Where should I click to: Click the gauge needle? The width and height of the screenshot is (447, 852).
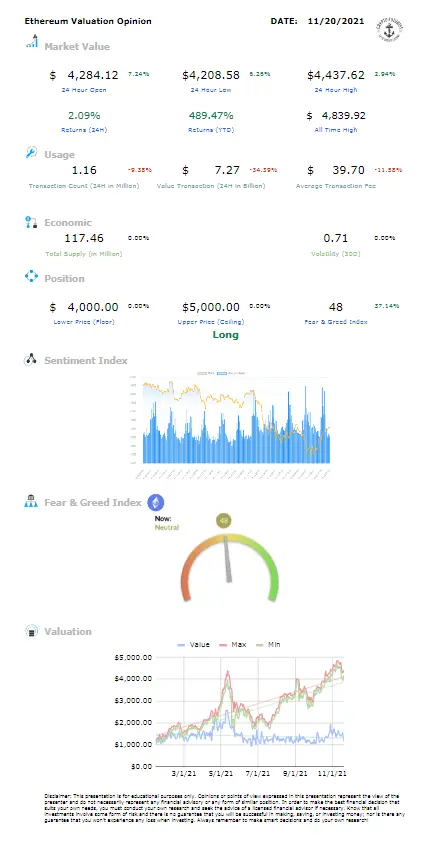228,560
